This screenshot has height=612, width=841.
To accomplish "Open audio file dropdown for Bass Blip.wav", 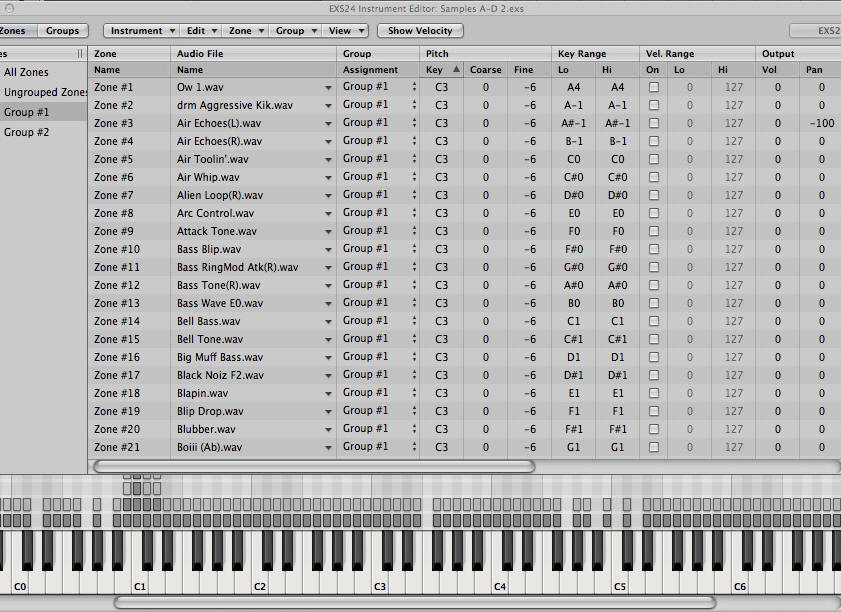I will 328,250.
